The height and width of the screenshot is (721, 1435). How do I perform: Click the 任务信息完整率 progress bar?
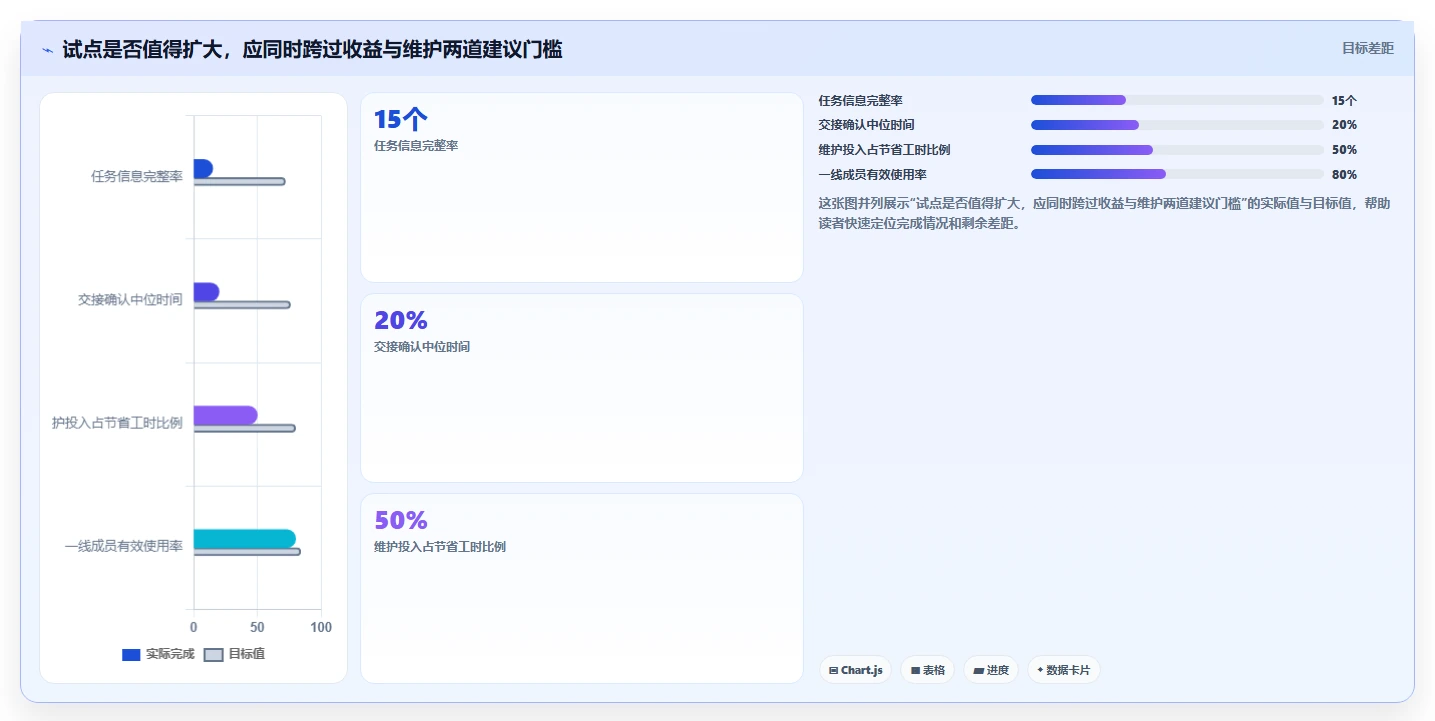coord(1177,100)
